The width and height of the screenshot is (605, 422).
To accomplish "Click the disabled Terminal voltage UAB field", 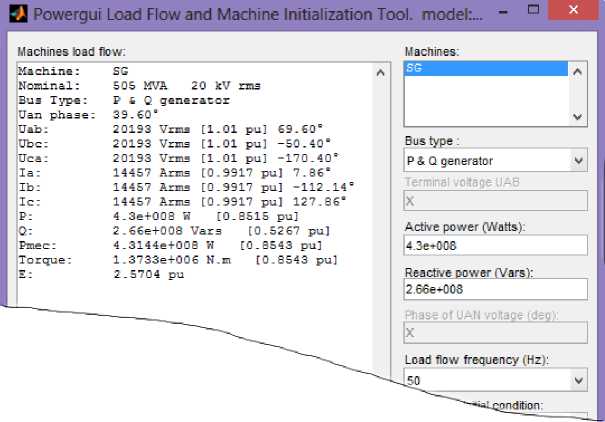I will coord(495,201).
